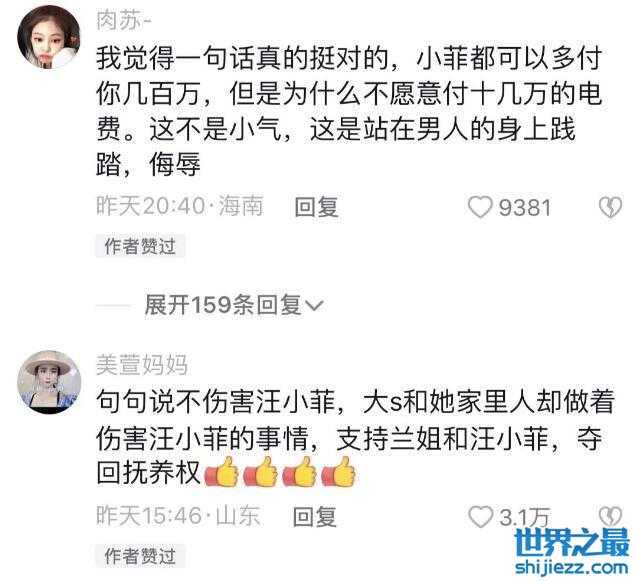
Task: Dislike 美萱妈妈's comment with broken heart
Action: pos(610,516)
